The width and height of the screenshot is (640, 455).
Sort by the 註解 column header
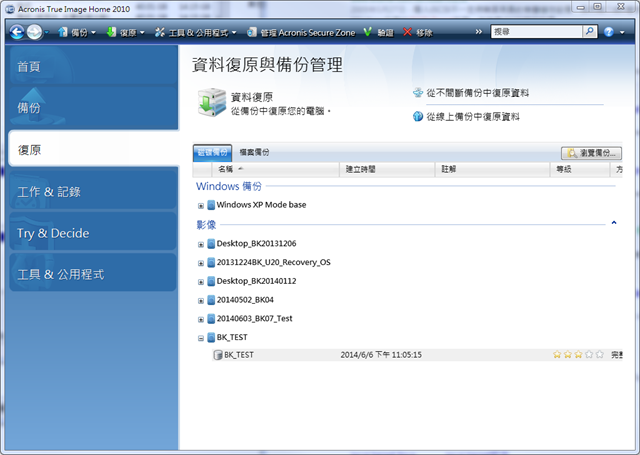click(x=492, y=169)
